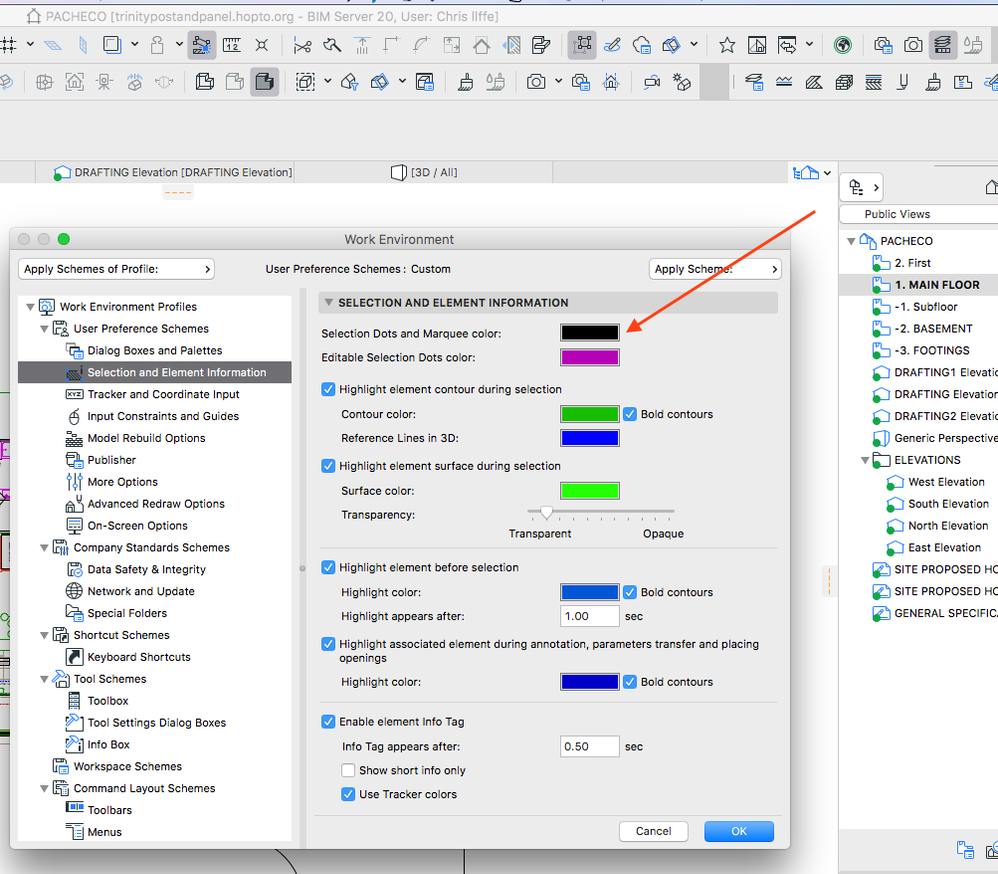Click the camera icon in top toolbar
This screenshot has width=998, height=874.
pos(913,45)
